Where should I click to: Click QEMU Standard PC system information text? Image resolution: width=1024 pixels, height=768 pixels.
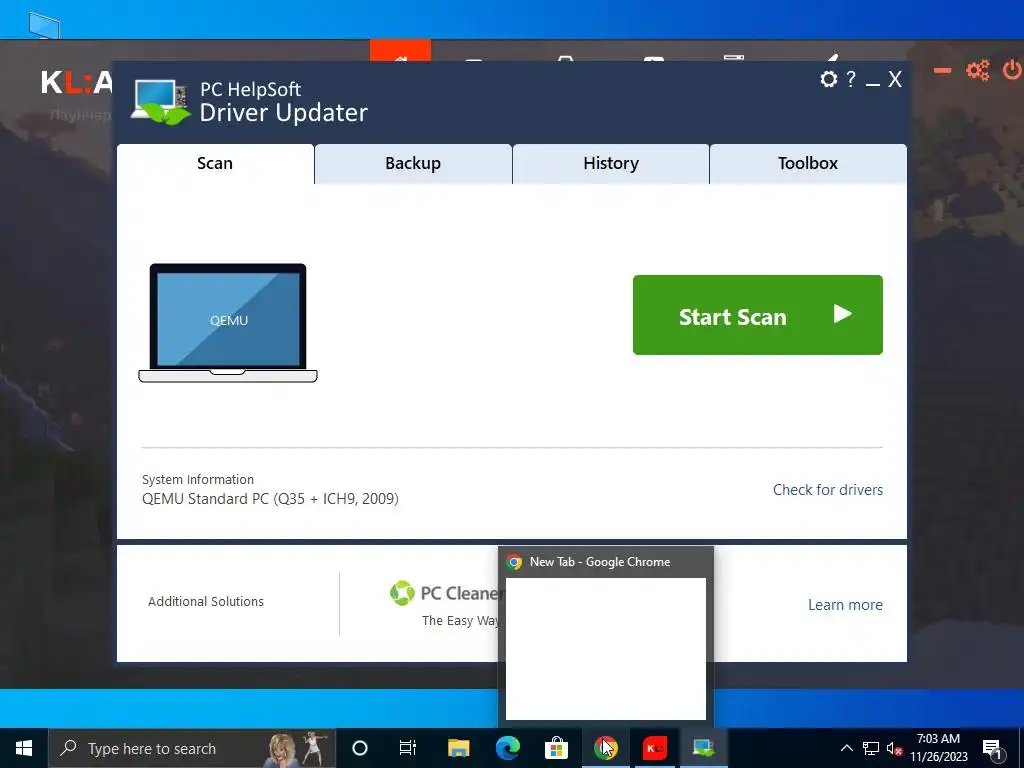(270, 499)
